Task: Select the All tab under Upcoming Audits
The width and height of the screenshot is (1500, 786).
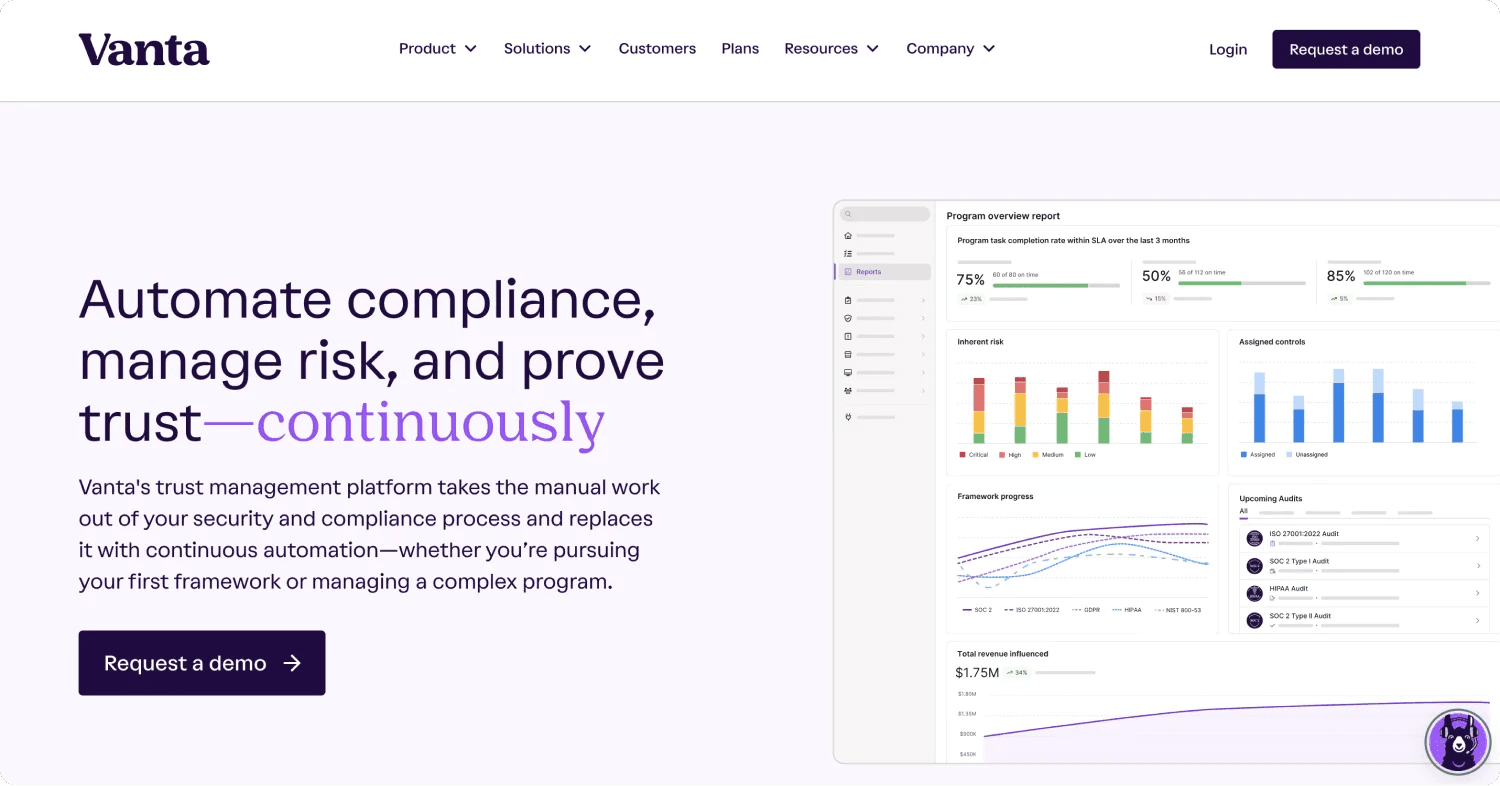Action: tap(1243, 511)
